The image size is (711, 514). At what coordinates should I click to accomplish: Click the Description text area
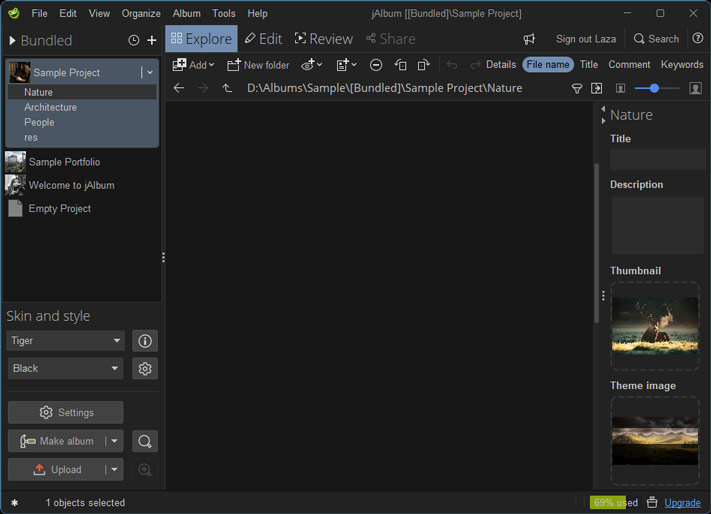coord(657,225)
